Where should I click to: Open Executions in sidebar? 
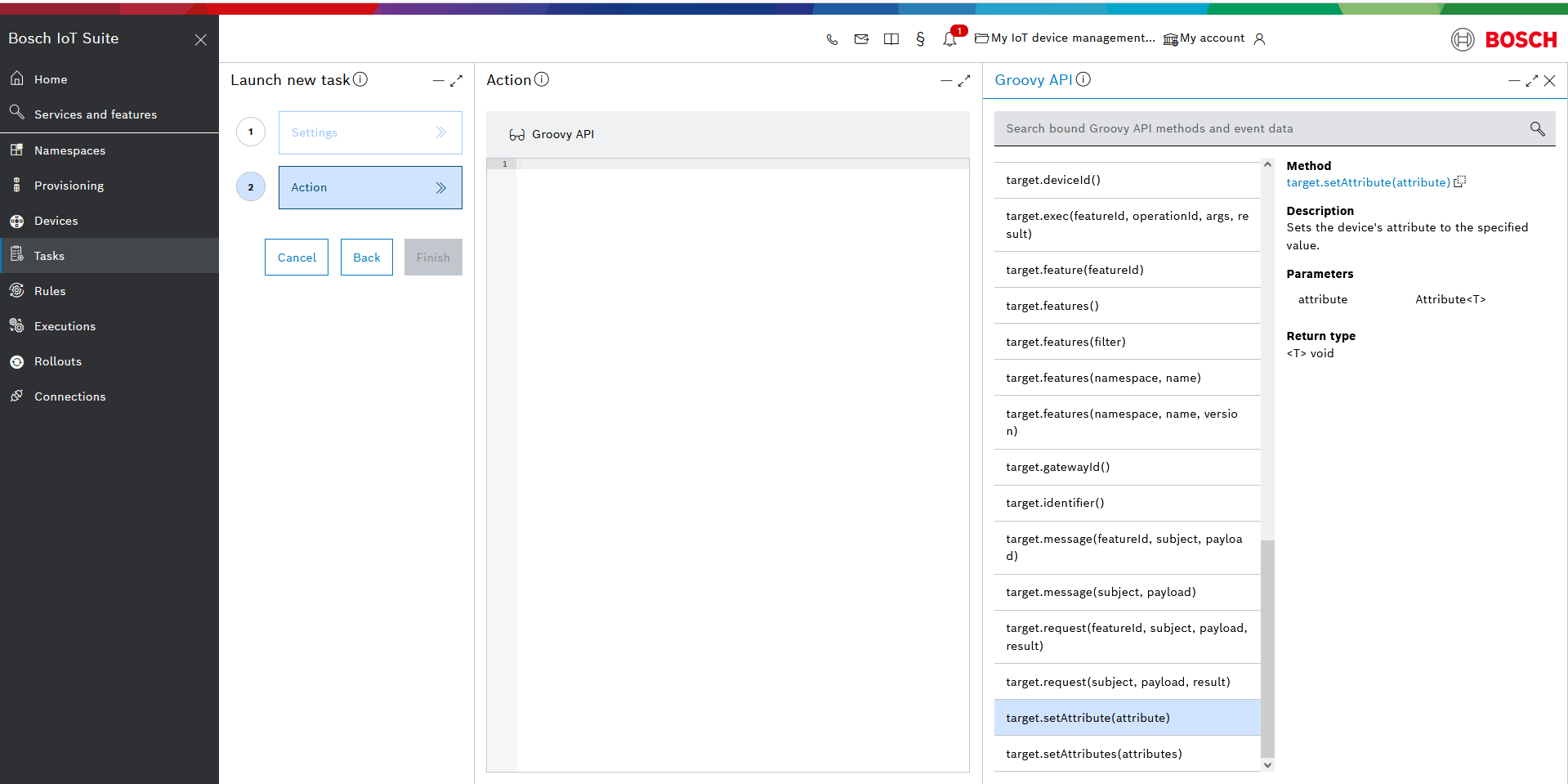[x=109, y=326]
